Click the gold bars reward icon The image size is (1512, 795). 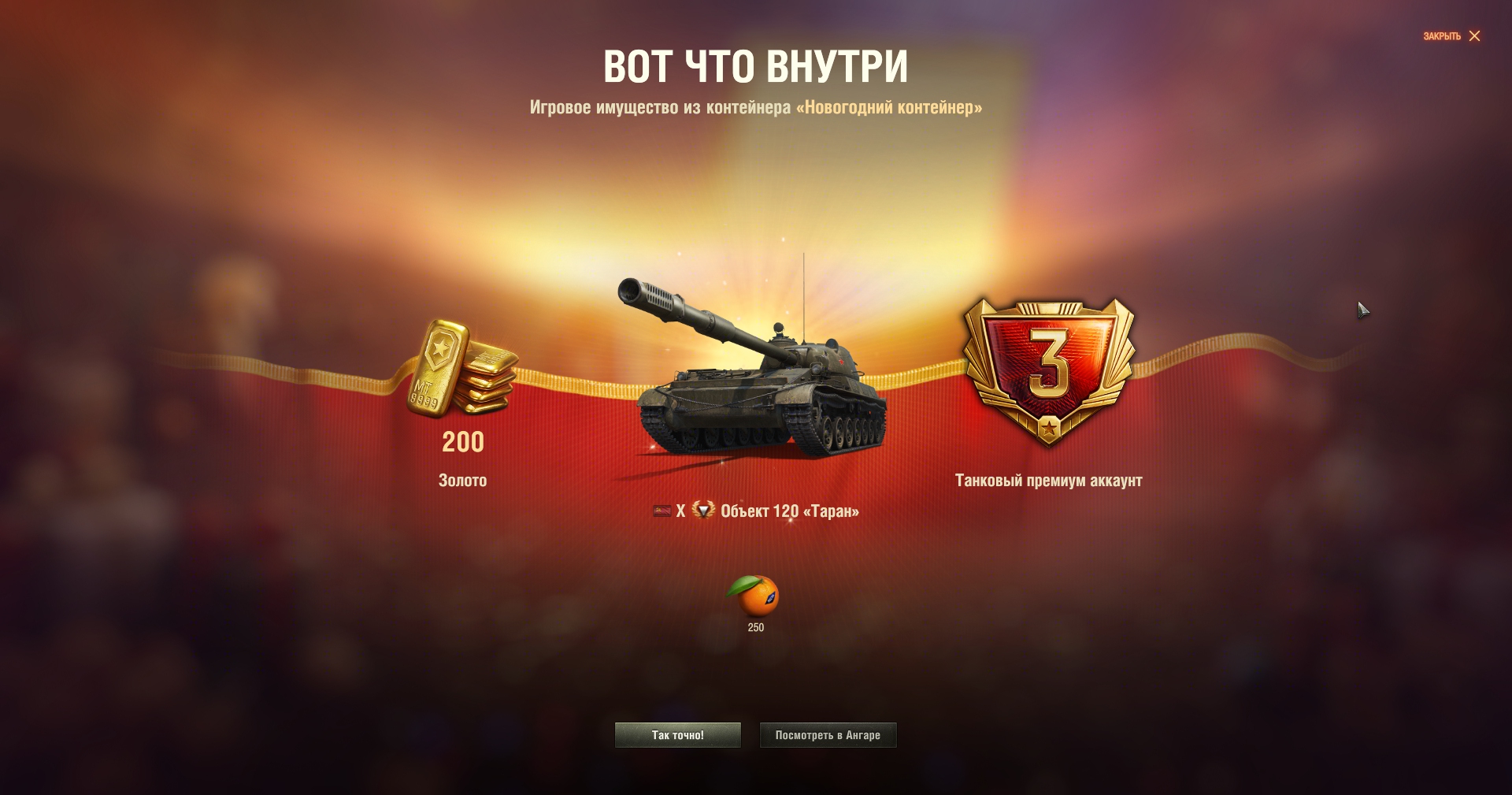tap(462, 367)
